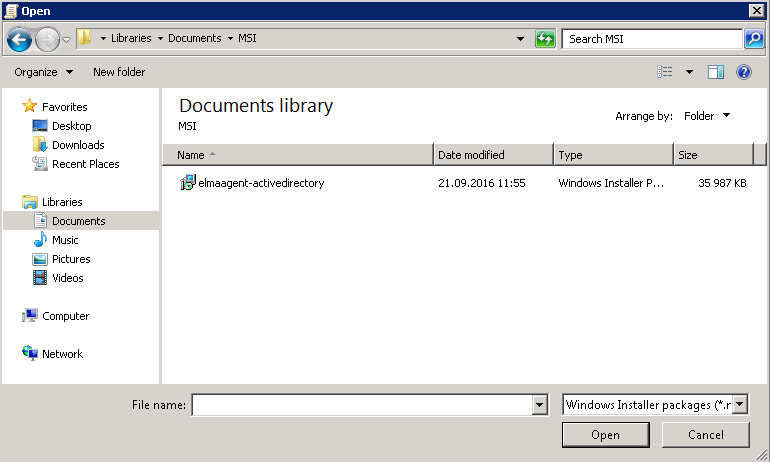The height and width of the screenshot is (462, 770).
Task: Open the File name history dropdown arrow
Action: 540,405
